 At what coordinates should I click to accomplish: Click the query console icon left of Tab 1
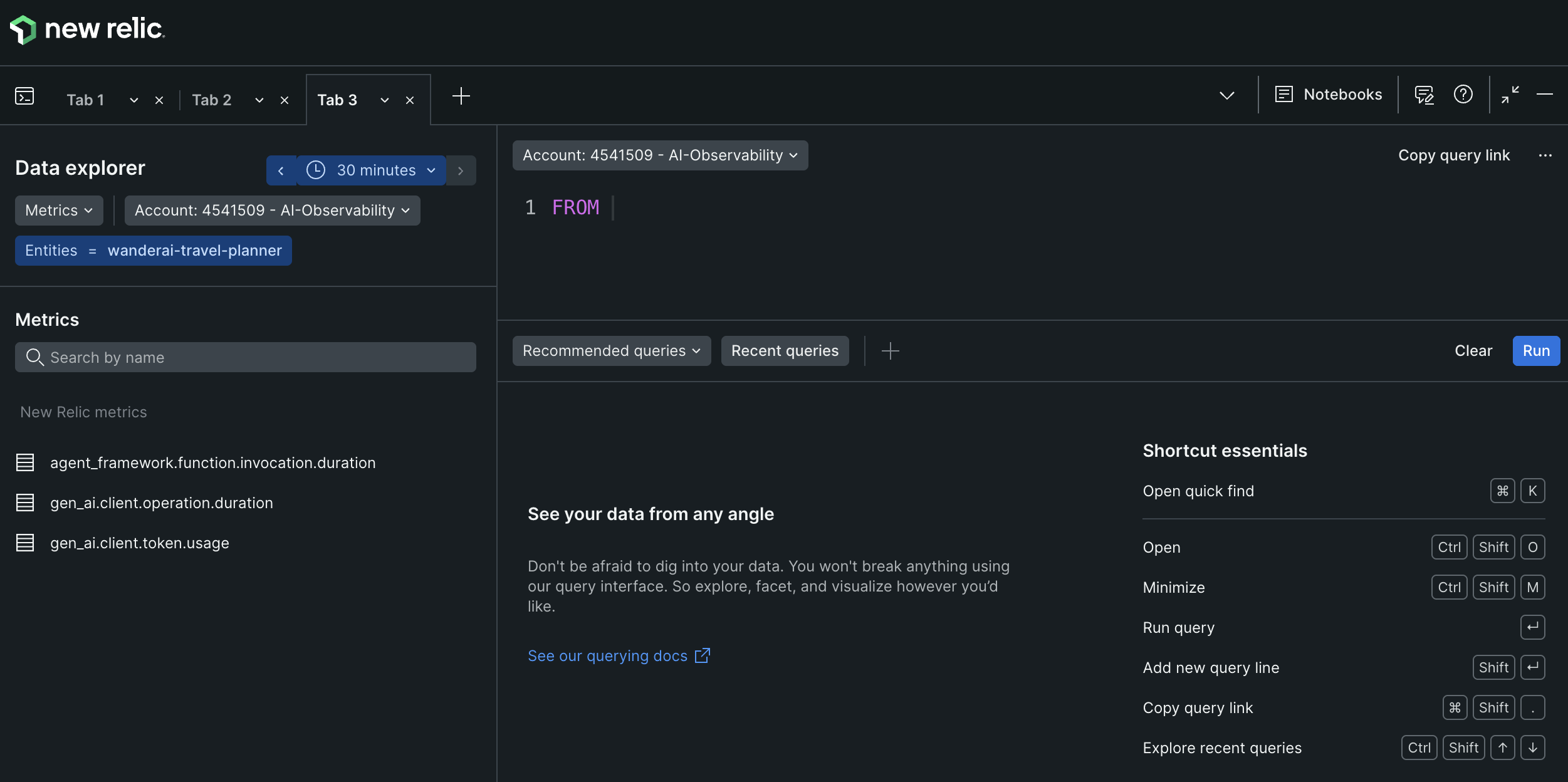point(24,96)
